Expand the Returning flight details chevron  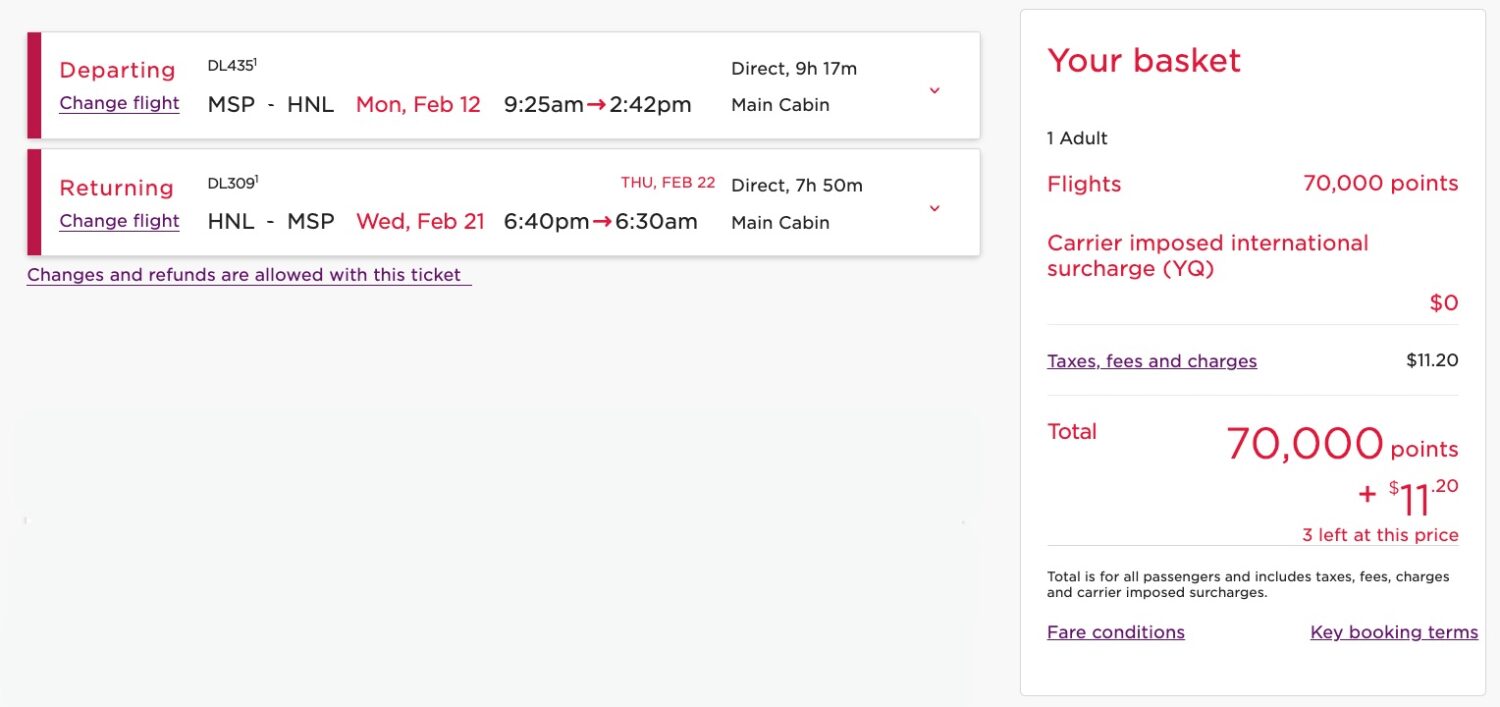[x=934, y=208]
